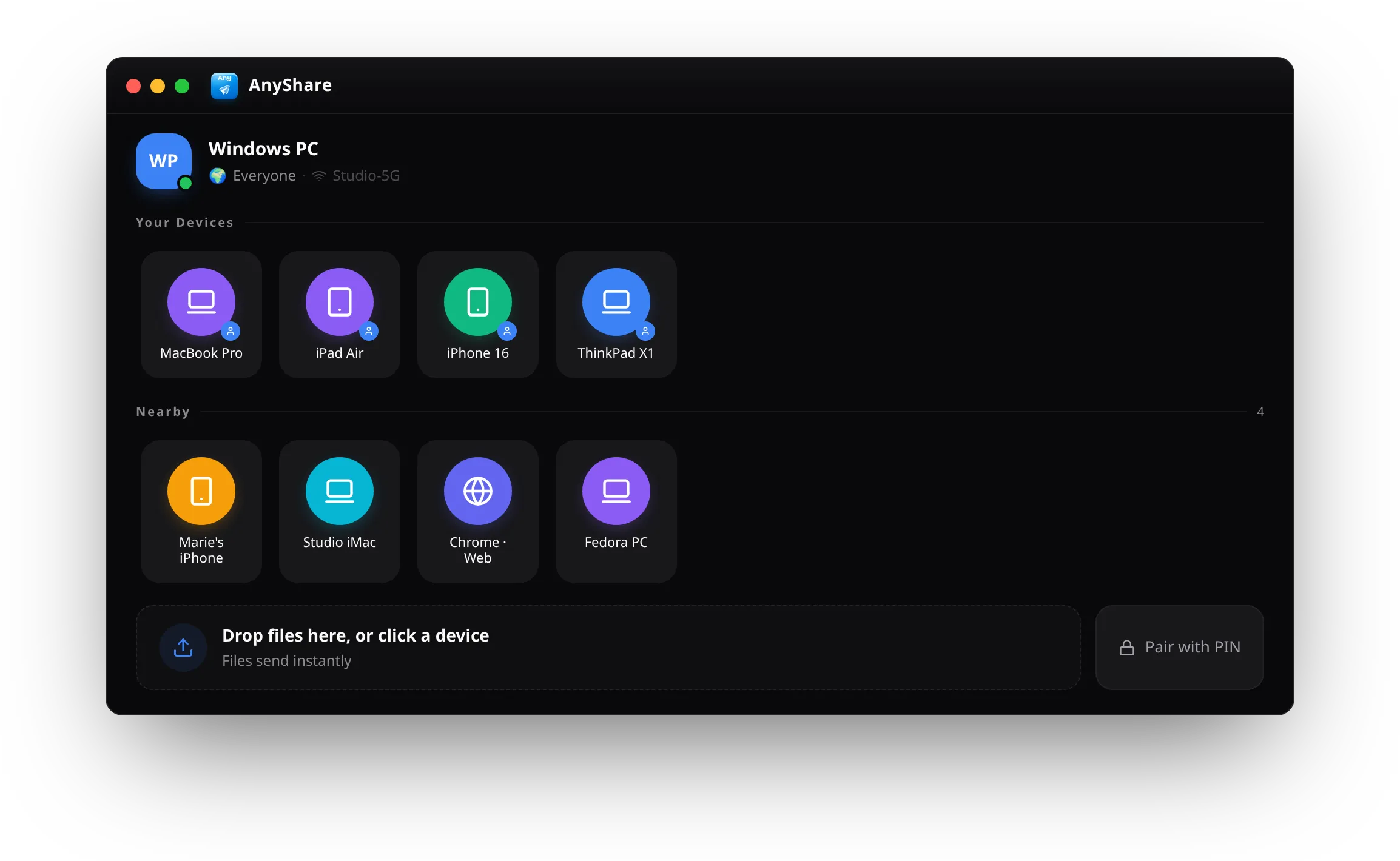Pick the ThinkPad X1 device
Image resolution: width=1400 pixels, height=861 pixels.
pos(616,315)
